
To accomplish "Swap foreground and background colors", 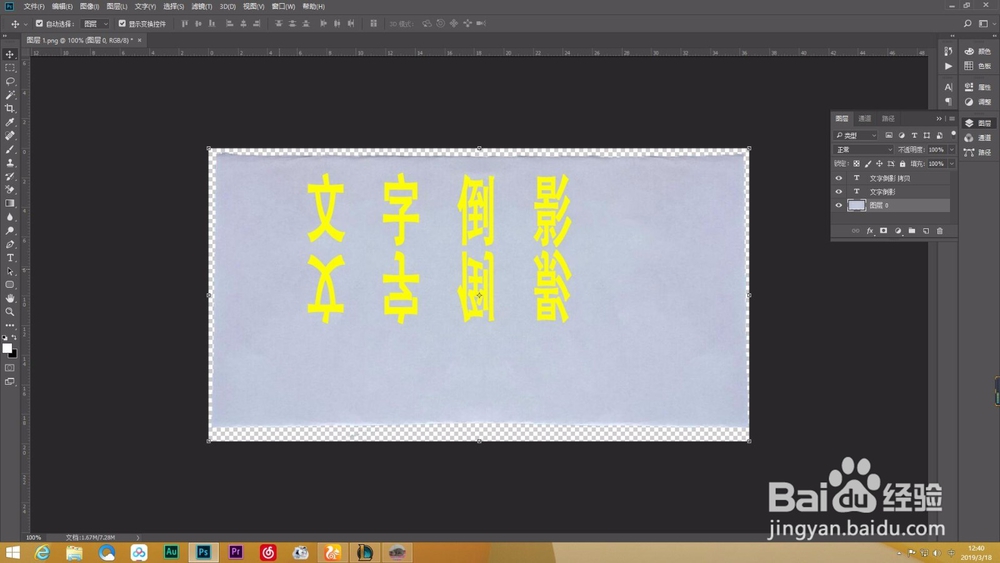I will point(14,337).
